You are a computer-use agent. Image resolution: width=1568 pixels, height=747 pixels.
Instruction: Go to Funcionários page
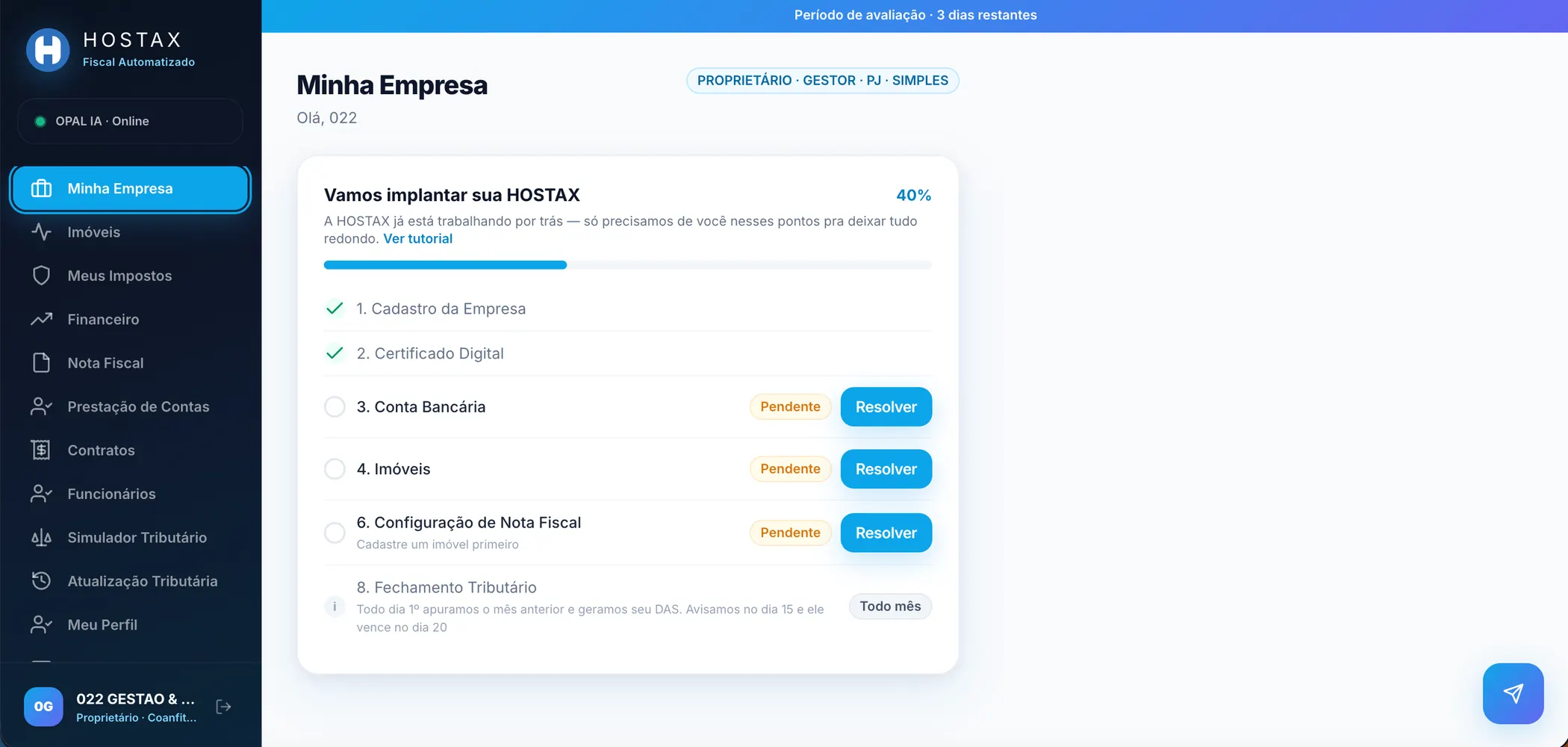click(x=130, y=494)
